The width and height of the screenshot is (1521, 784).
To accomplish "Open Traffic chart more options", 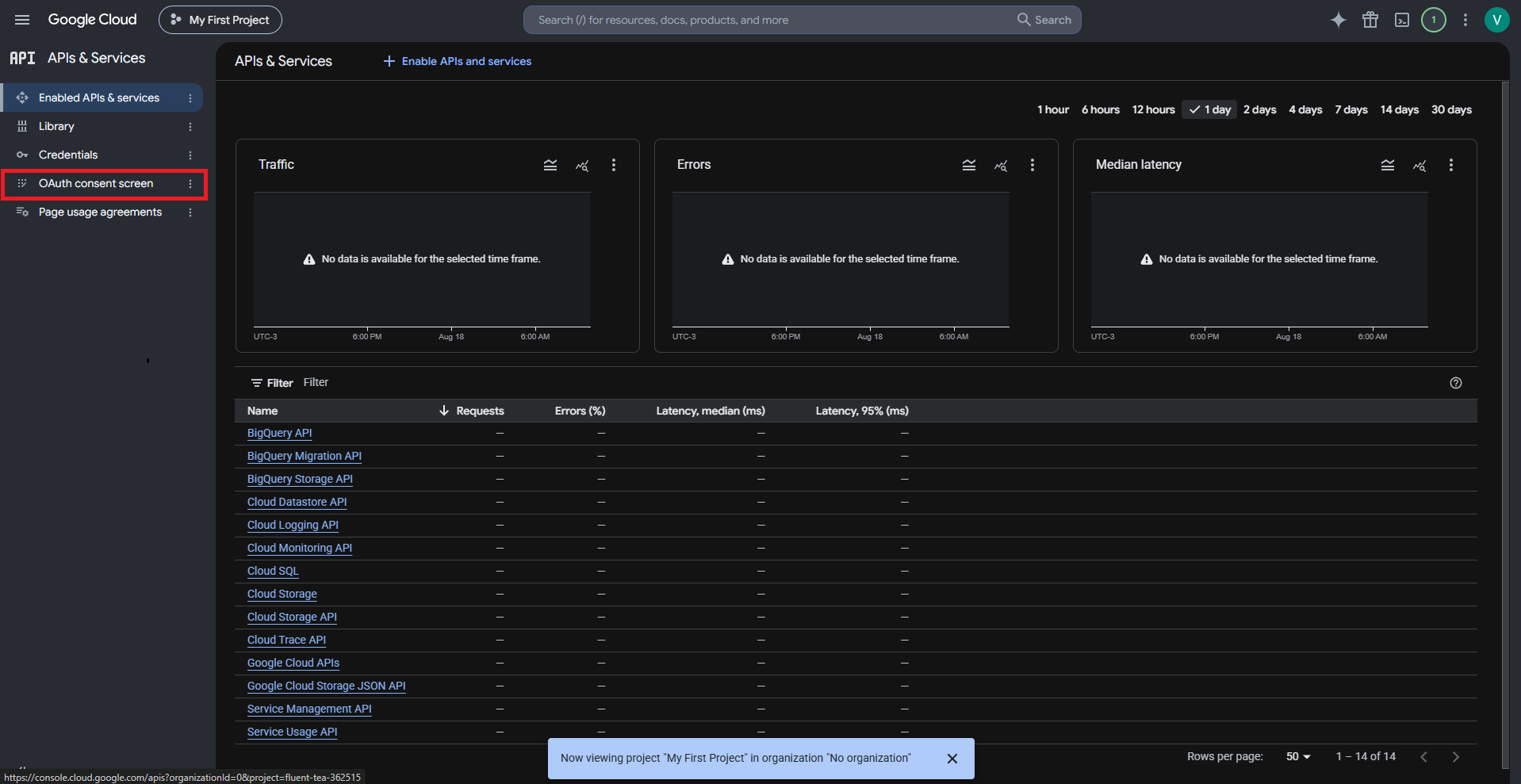I will pos(614,165).
